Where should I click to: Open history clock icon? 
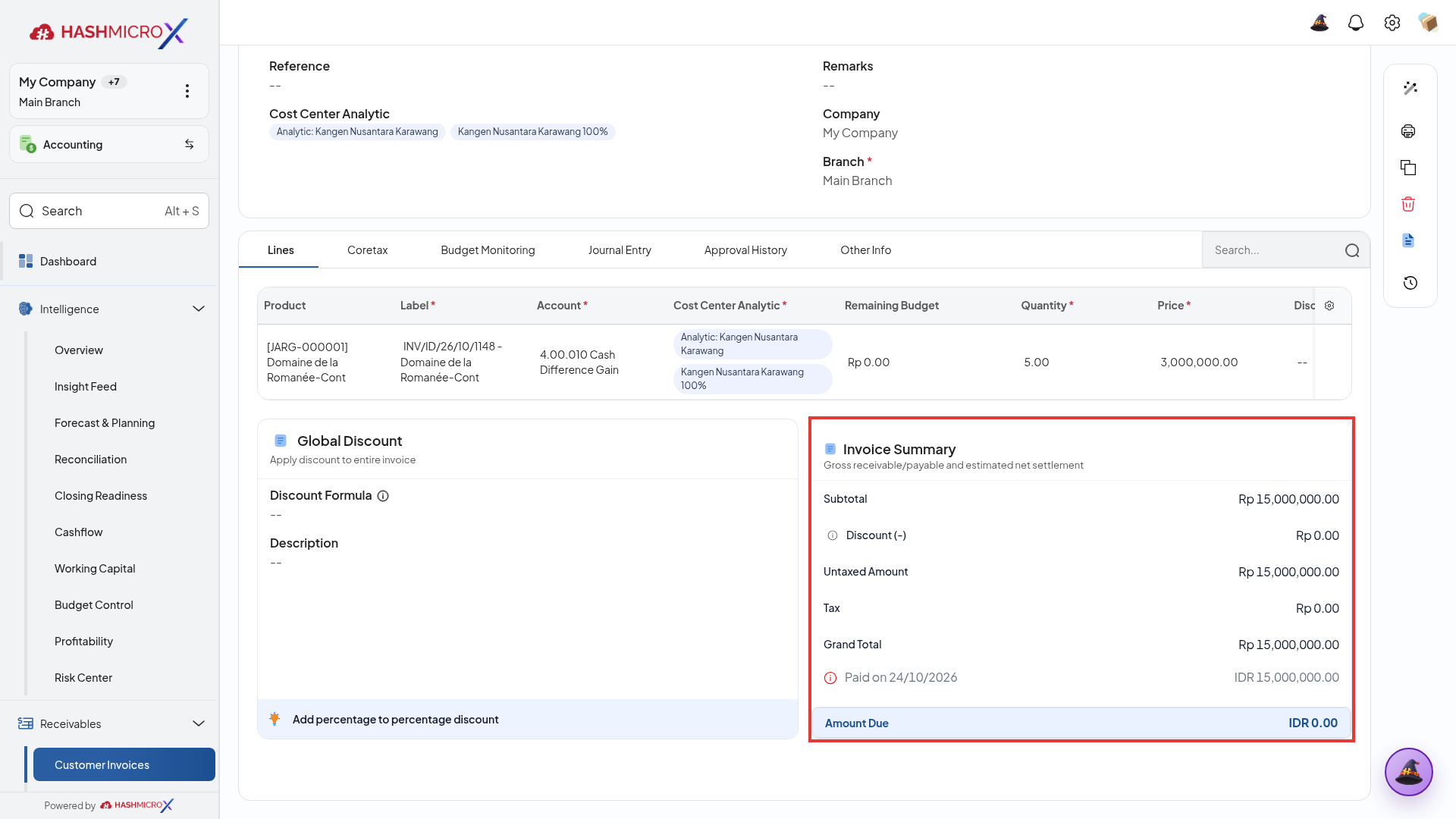pos(1410,283)
